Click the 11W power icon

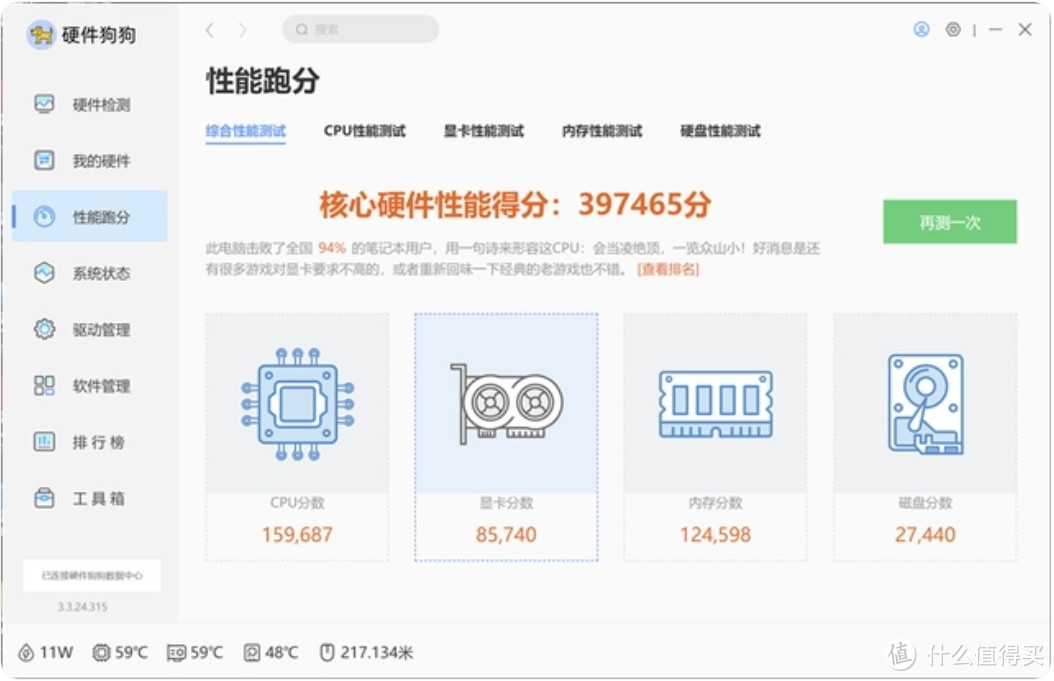[26, 652]
